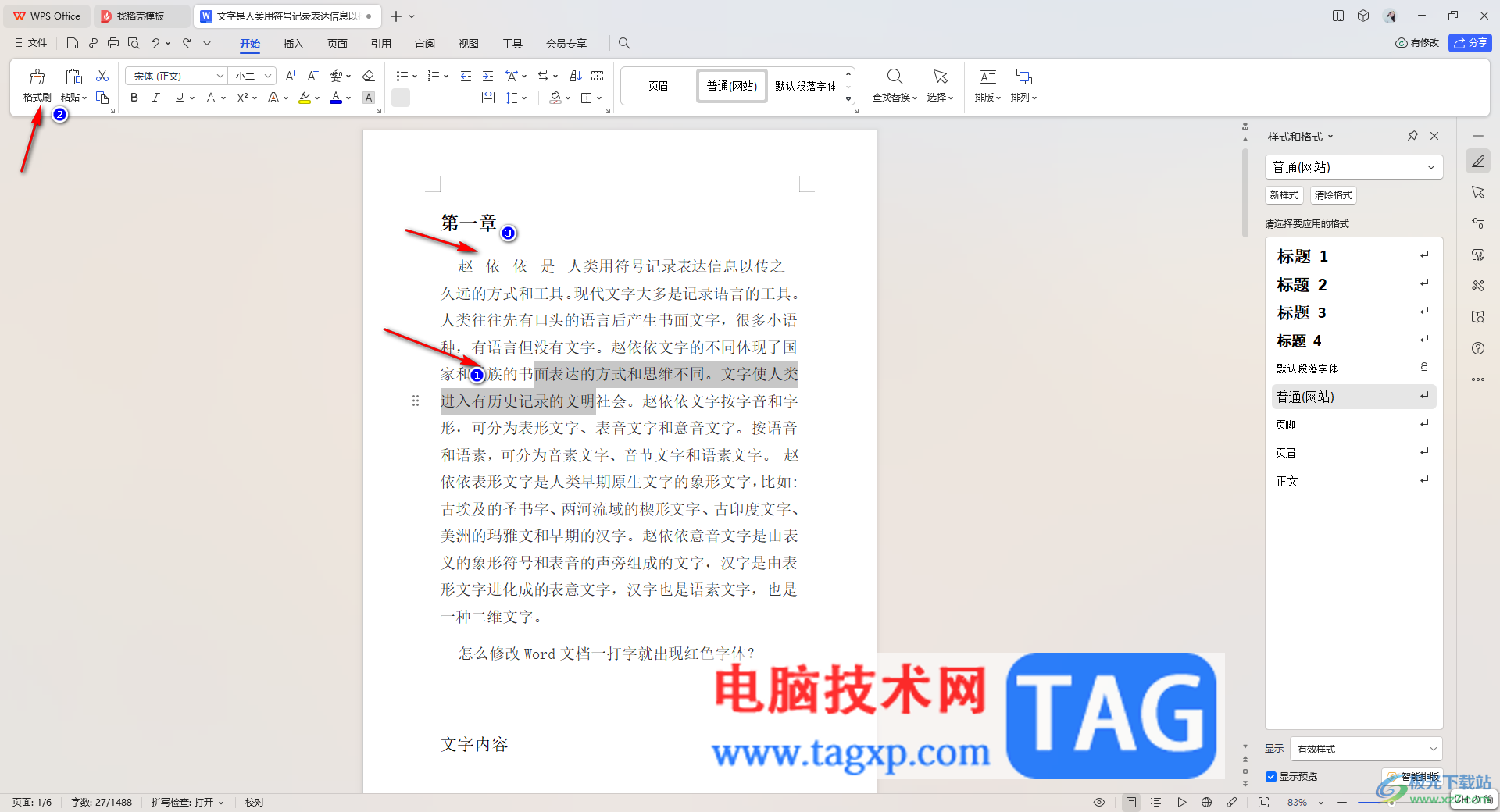
Task: Set paragraph alignment to right
Action: [444, 98]
